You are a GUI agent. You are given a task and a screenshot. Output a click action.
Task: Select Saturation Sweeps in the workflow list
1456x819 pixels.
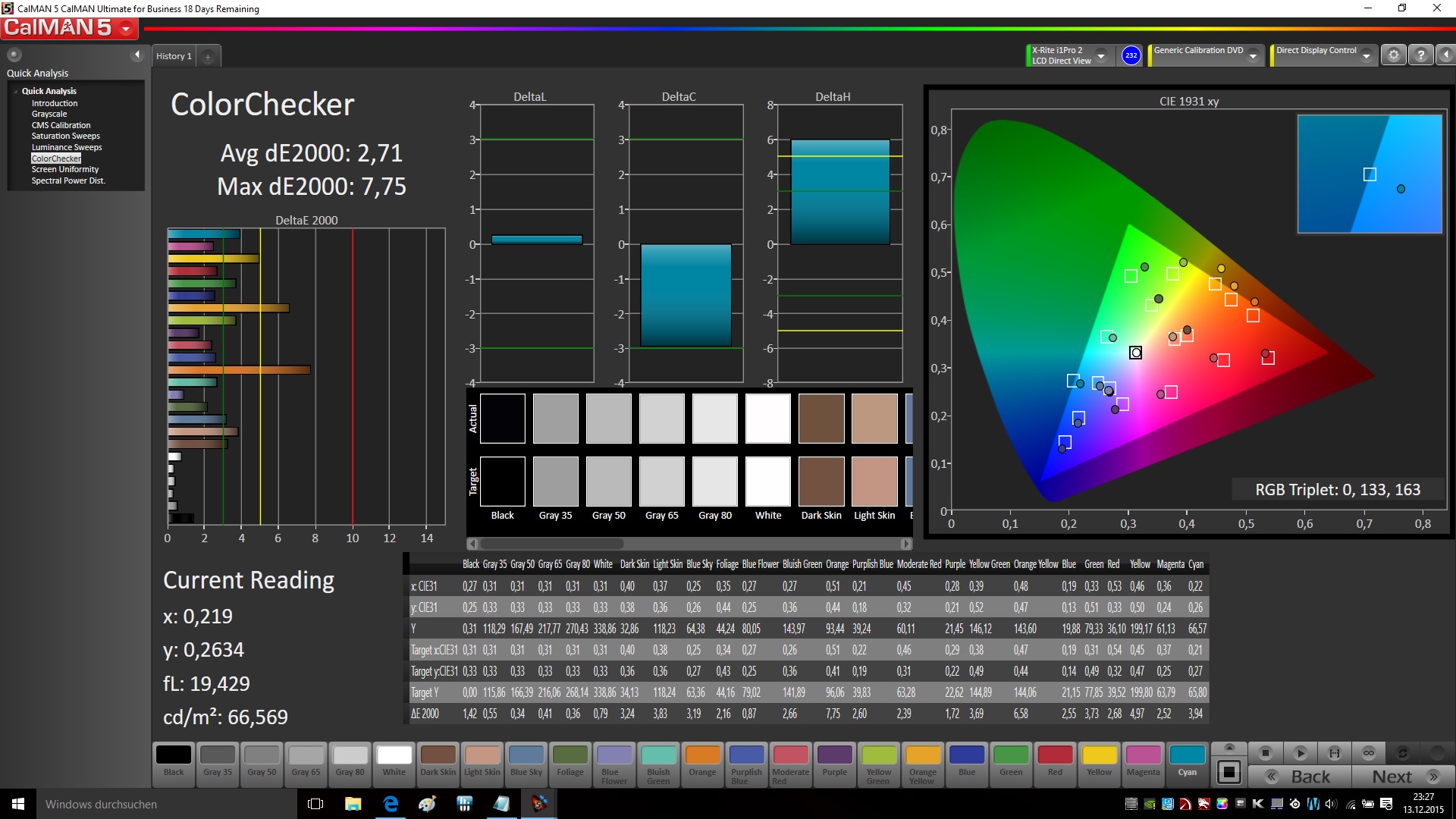[65, 136]
